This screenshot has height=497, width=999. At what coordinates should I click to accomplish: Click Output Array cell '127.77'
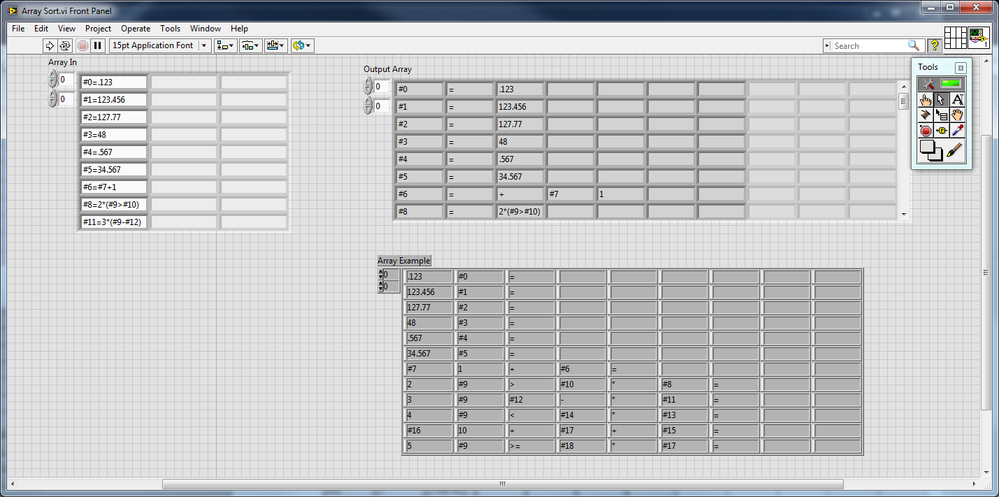pyautogui.click(x=520, y=124)
